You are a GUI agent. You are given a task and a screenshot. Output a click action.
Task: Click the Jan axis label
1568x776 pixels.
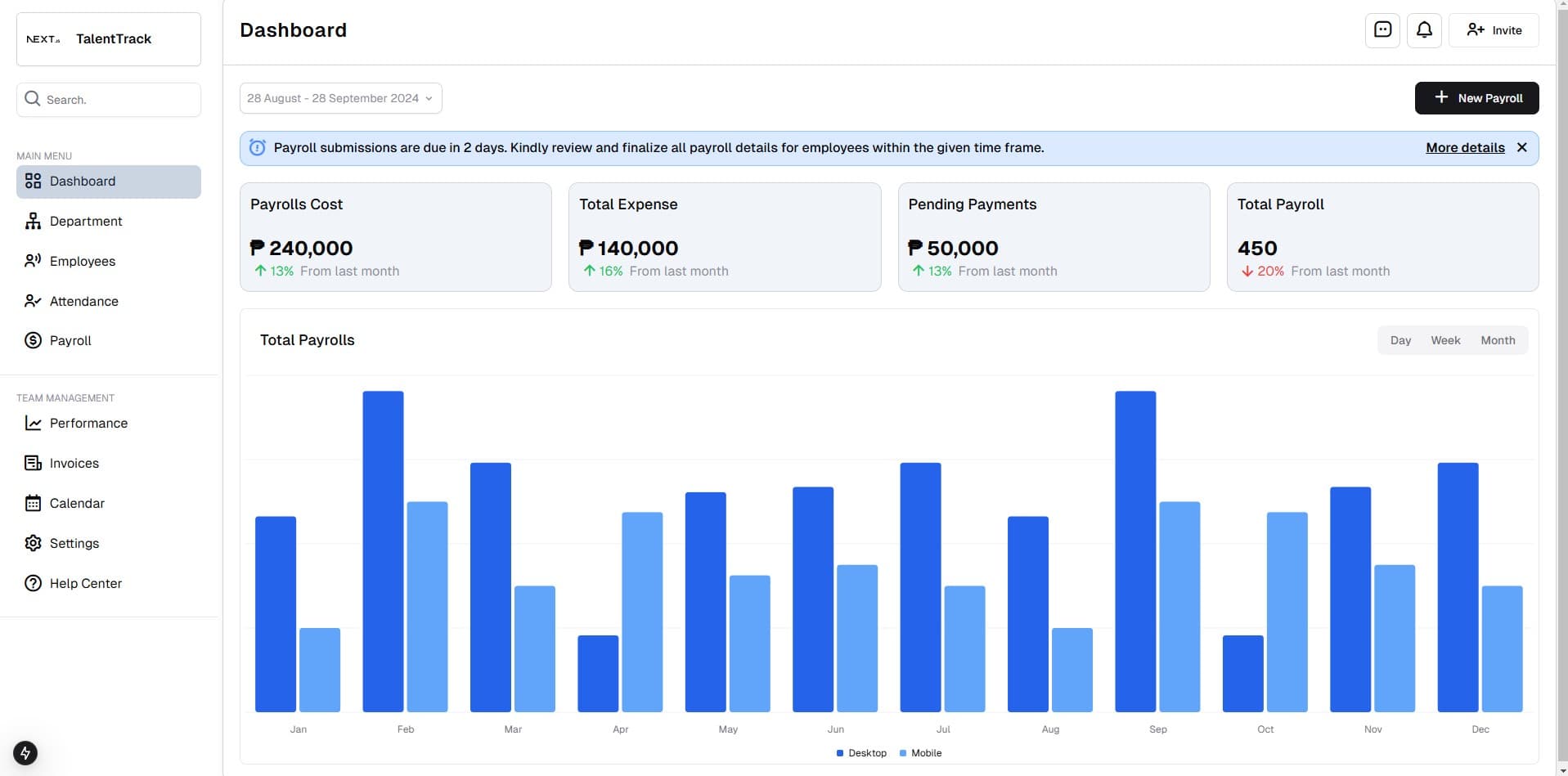coord(299,729)
